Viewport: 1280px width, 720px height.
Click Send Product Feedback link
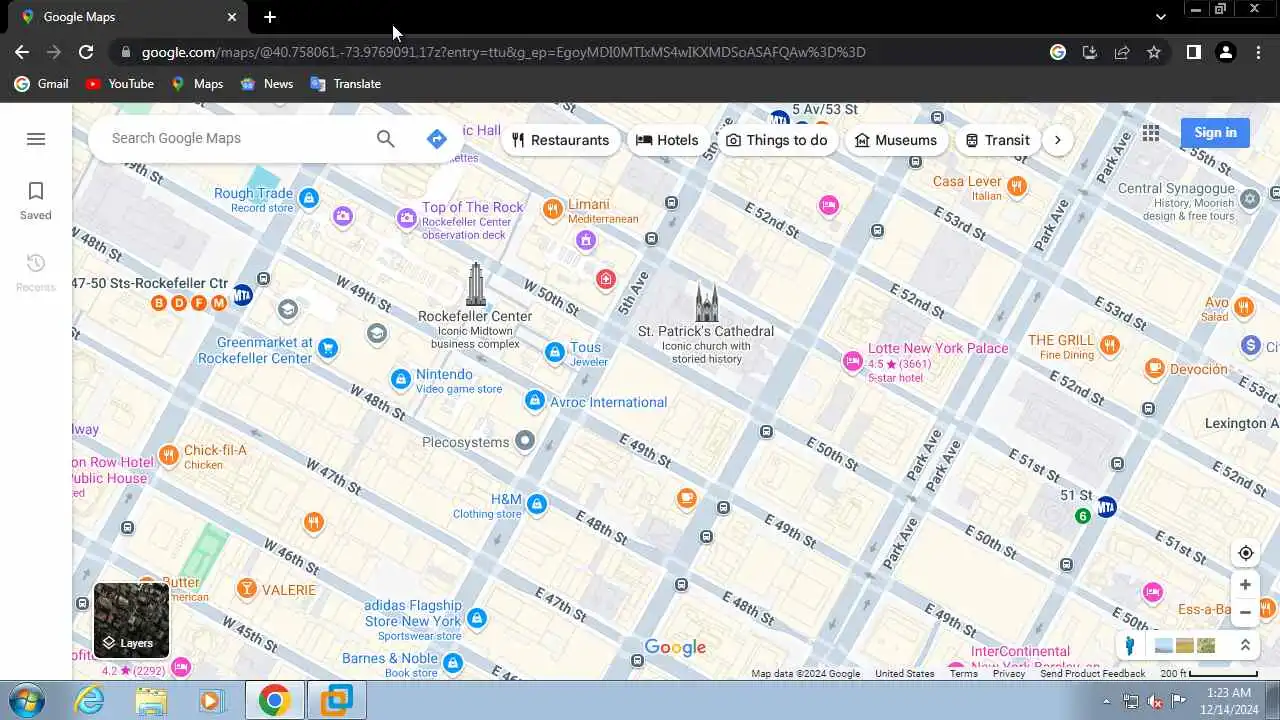[x=1092, y=674]
